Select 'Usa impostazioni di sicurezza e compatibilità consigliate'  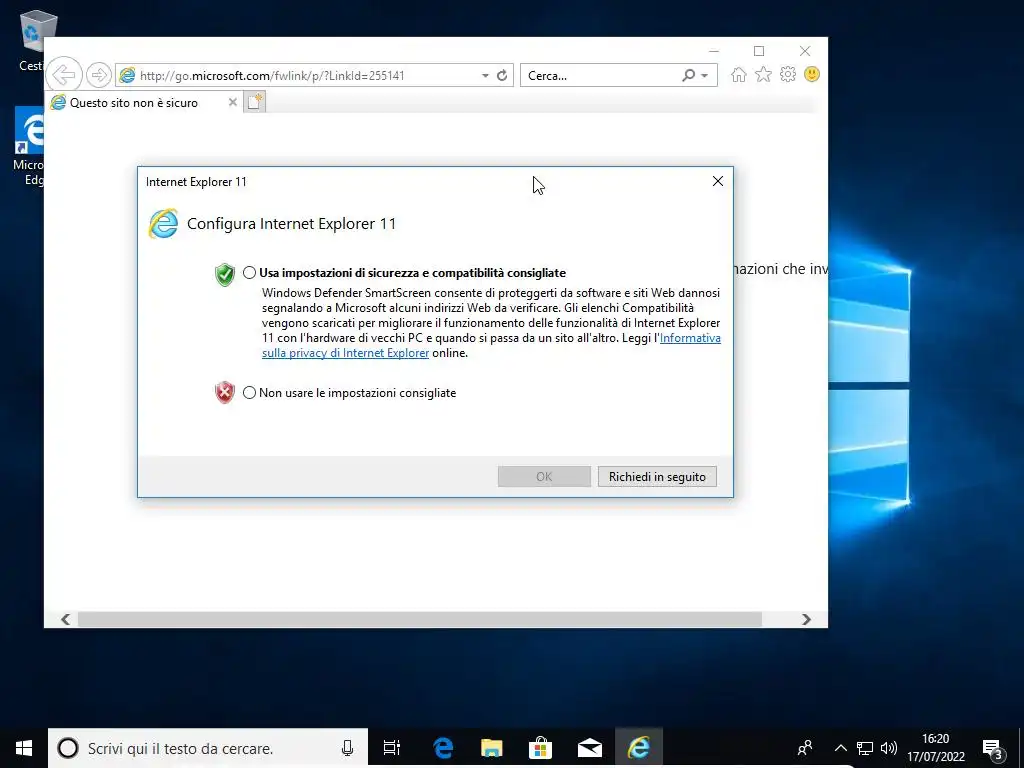pyautogui.click(x=249, y=273)
